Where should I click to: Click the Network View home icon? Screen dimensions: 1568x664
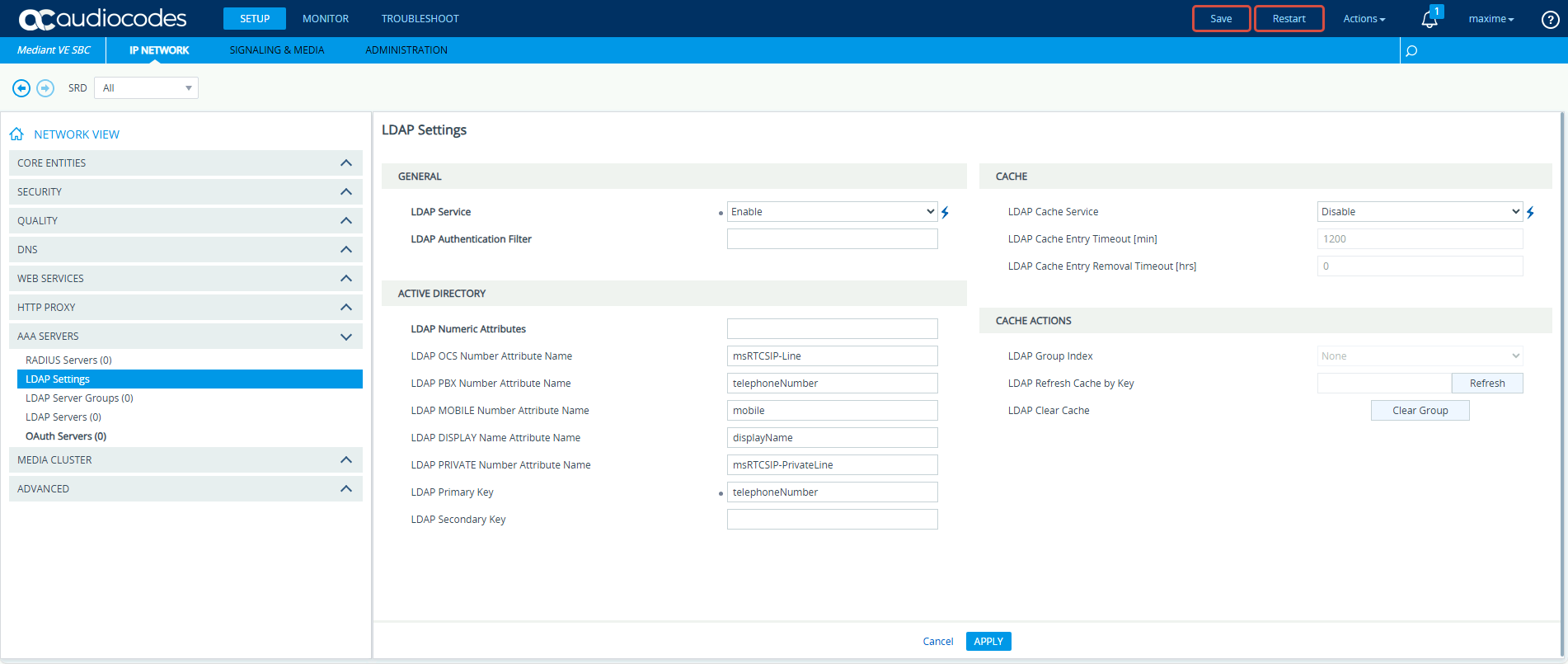(x=16, y=134)
